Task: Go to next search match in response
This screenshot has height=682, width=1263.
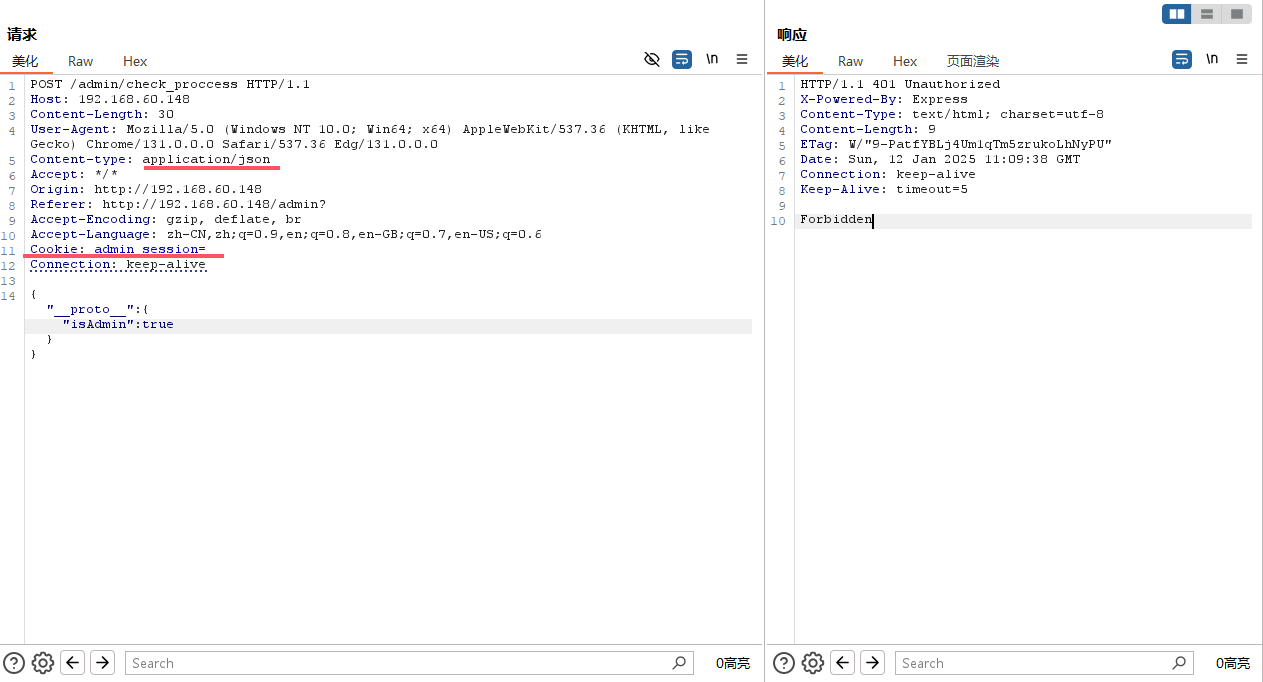Action: pos(872,663)
